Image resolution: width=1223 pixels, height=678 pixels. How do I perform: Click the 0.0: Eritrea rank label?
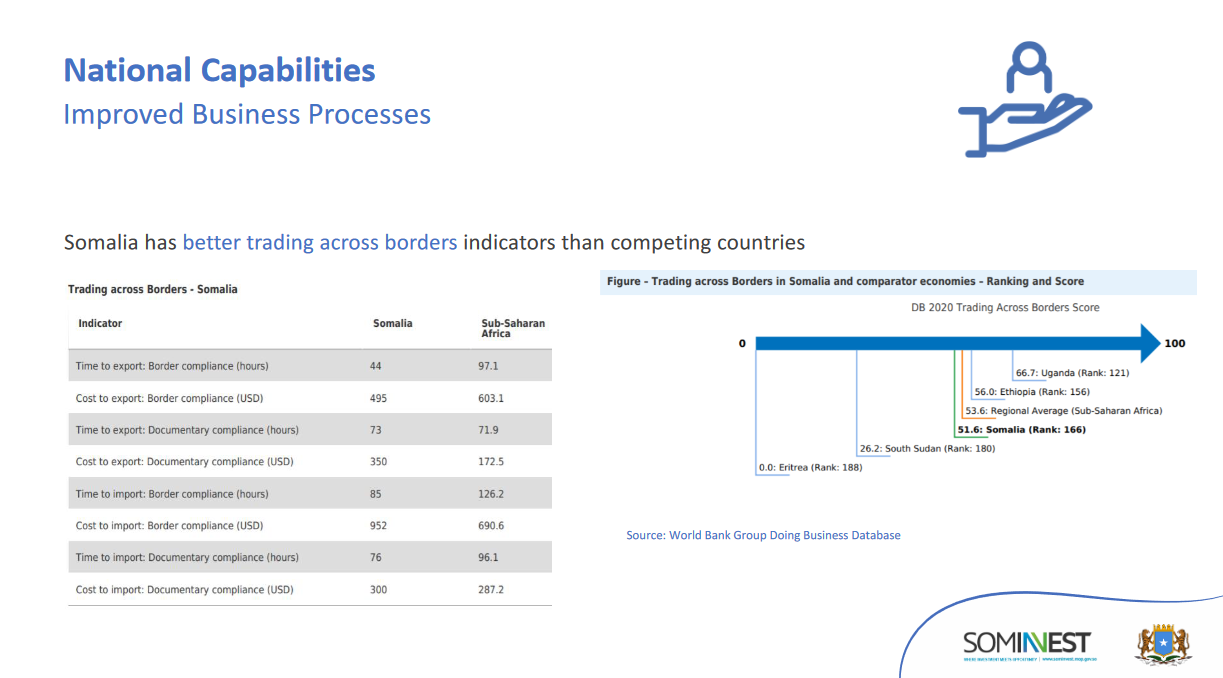point(810,468)
